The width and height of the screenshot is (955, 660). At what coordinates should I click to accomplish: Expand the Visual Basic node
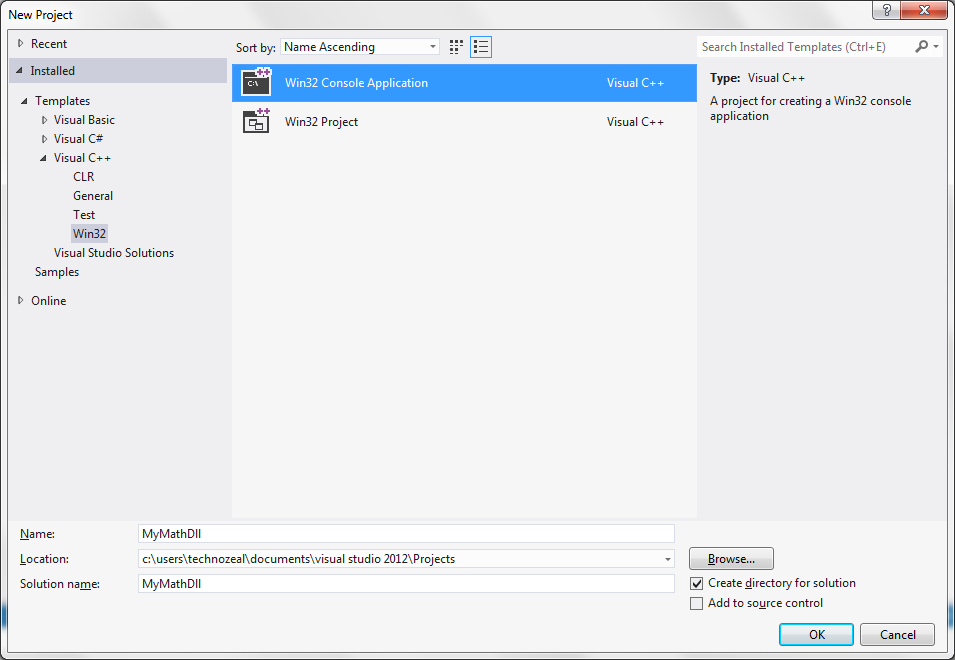click(44, 120)
